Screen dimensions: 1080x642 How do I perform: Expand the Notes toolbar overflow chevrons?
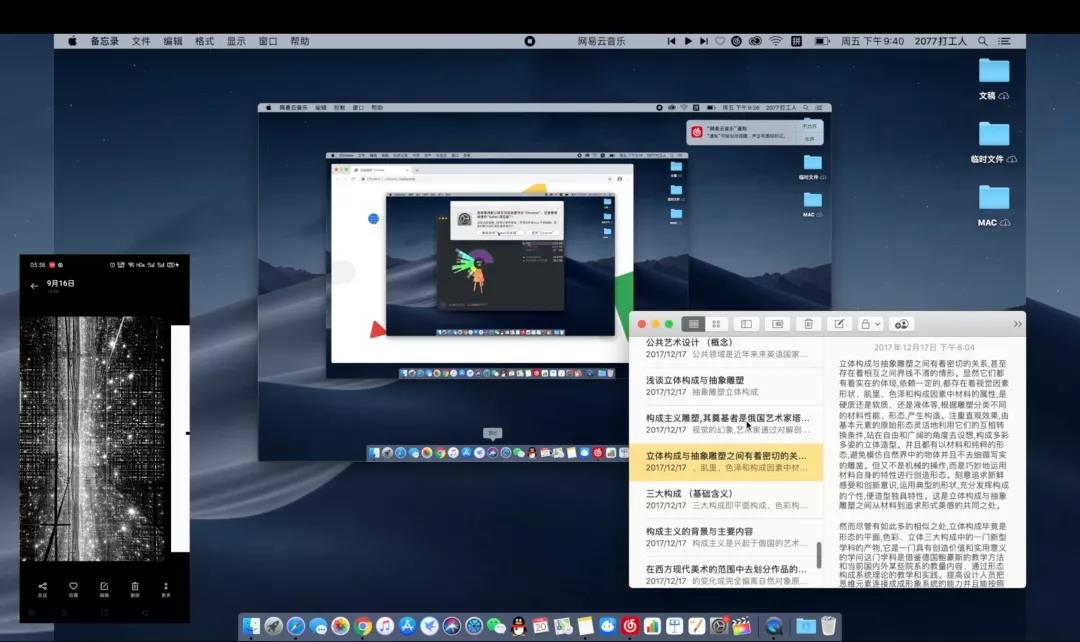coord(1017,324)
